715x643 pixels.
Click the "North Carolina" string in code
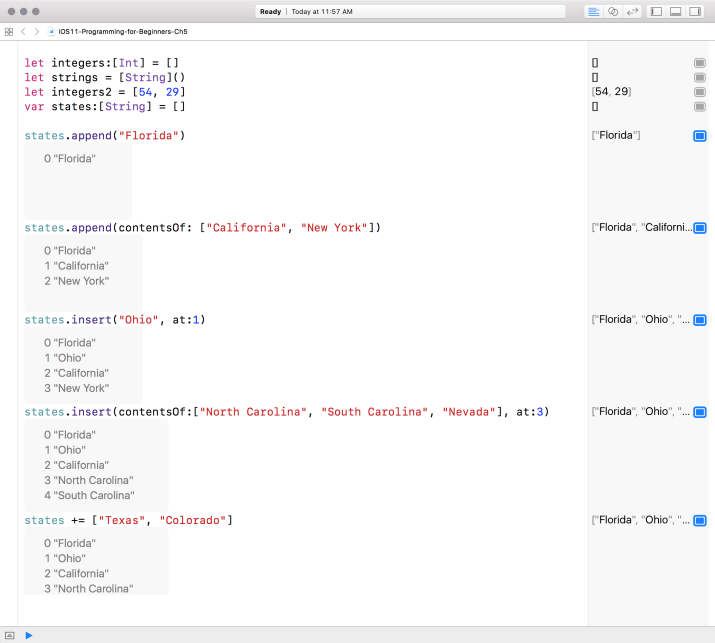[252, 412]
